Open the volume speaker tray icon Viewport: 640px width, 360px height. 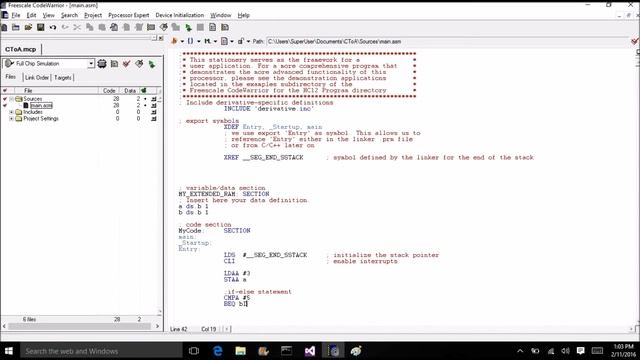(x=565, y=351)
